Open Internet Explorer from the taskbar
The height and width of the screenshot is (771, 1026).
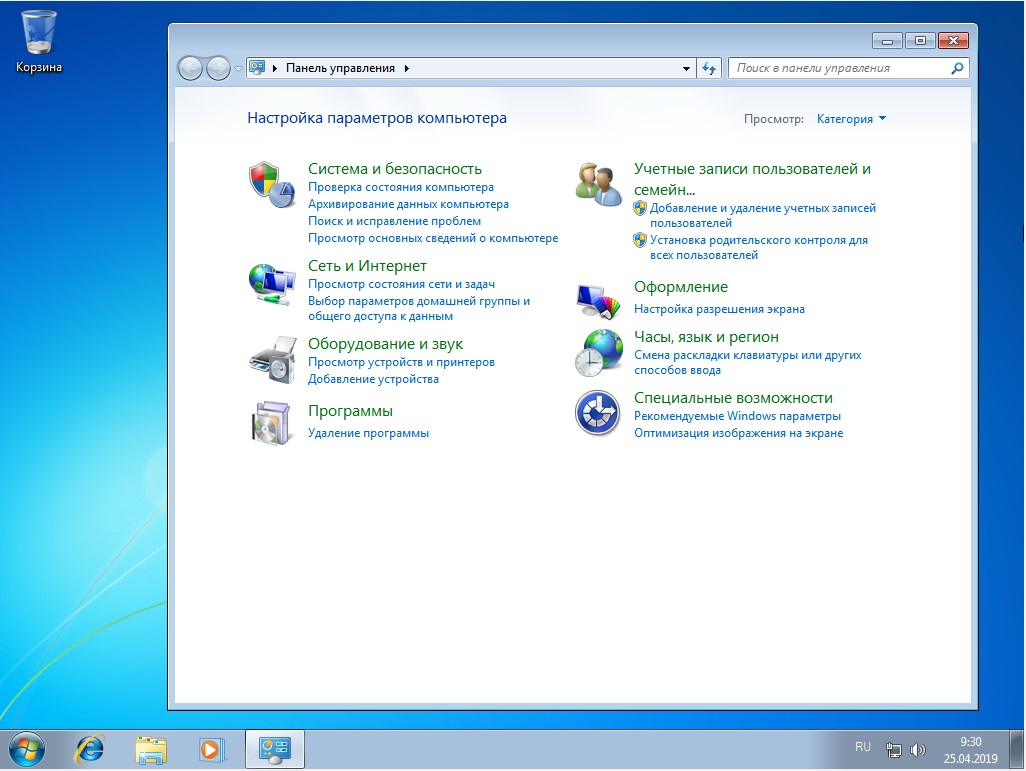pos(91,748)
